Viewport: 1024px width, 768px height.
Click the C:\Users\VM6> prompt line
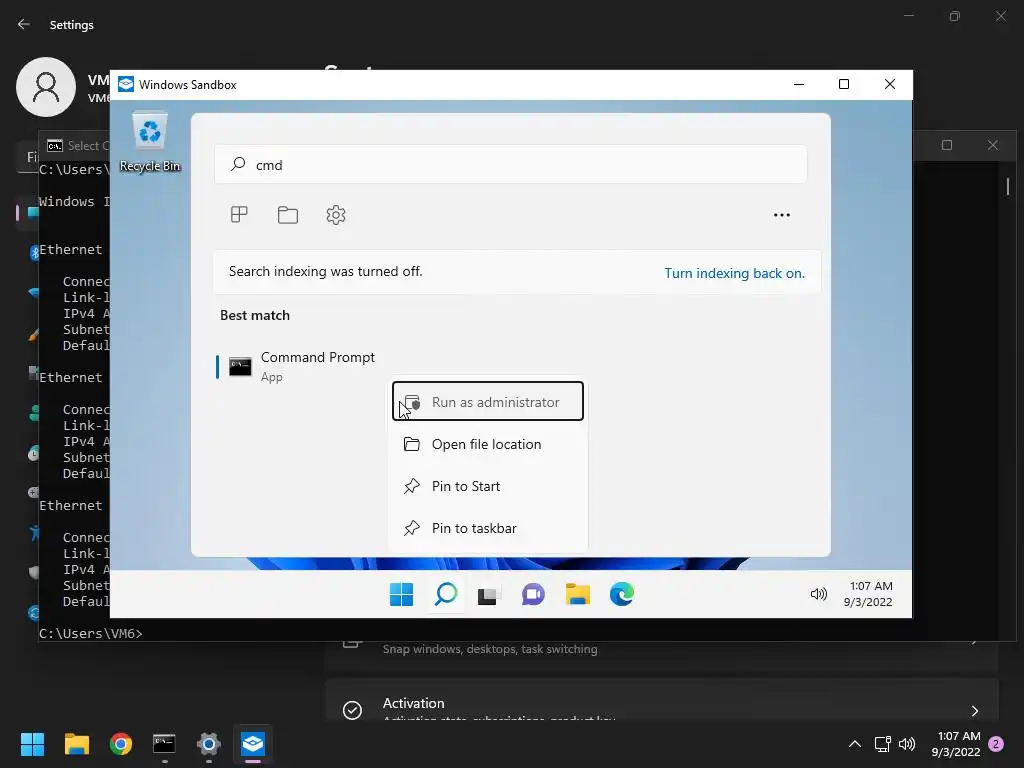pyautogui.click(x=91, y=633)
